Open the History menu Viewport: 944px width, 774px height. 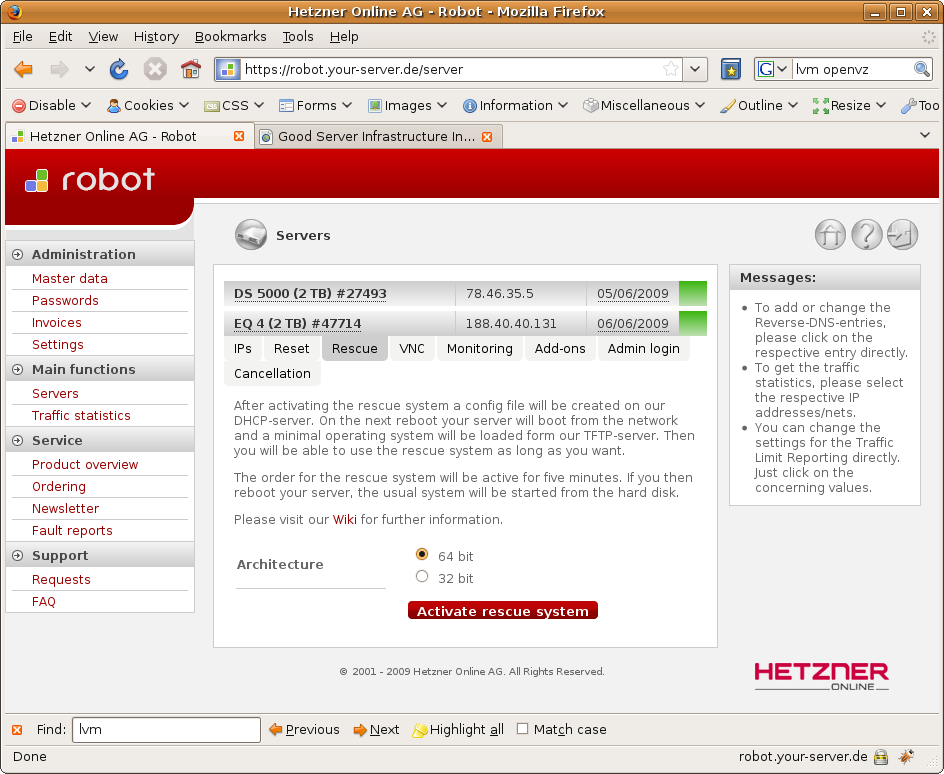click(156, 37)
